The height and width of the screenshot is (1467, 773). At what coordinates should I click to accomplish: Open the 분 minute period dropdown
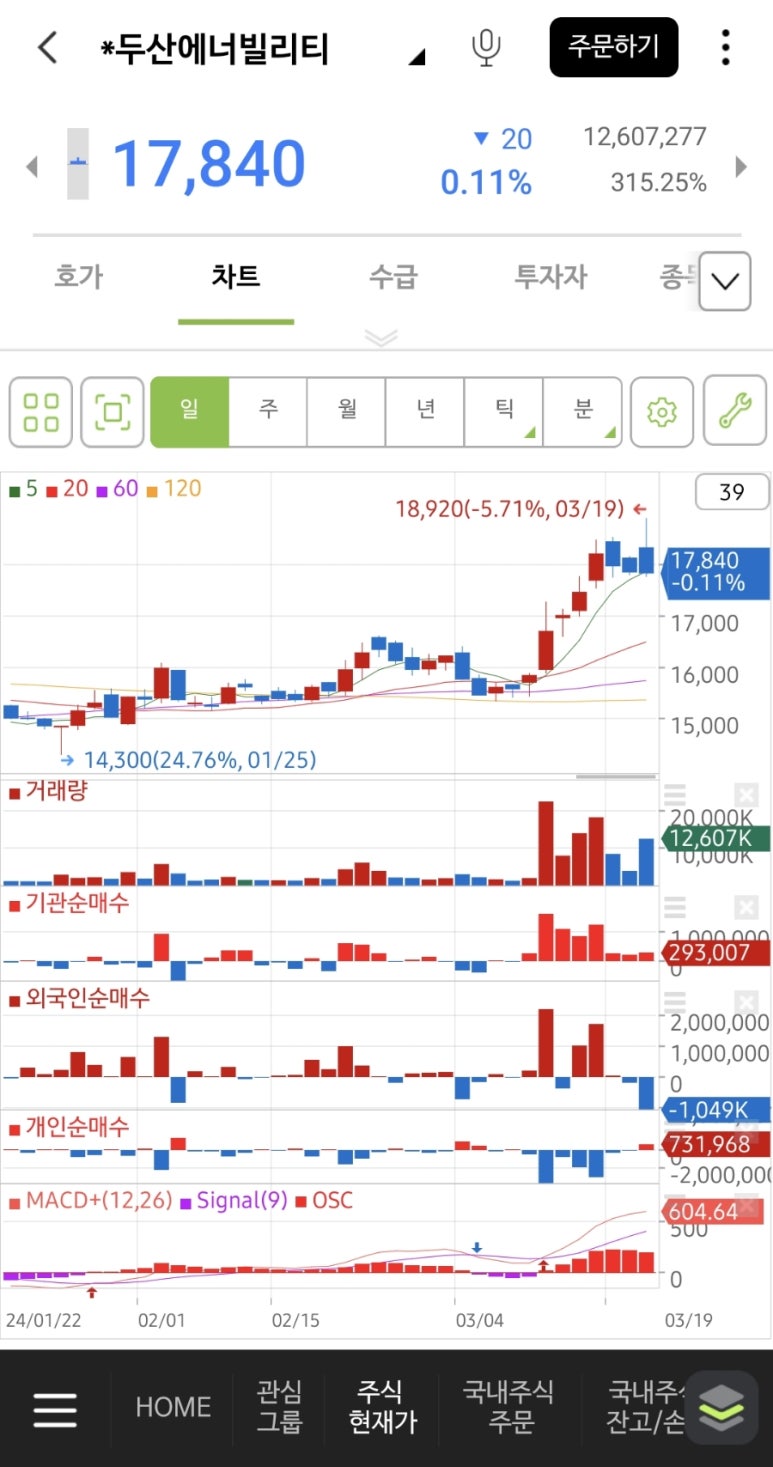pos(583,411)
